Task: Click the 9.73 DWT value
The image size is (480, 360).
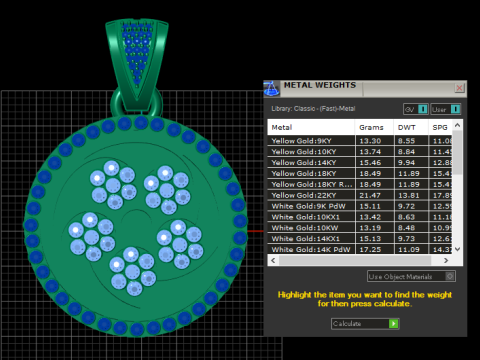Action: [406, 239]
